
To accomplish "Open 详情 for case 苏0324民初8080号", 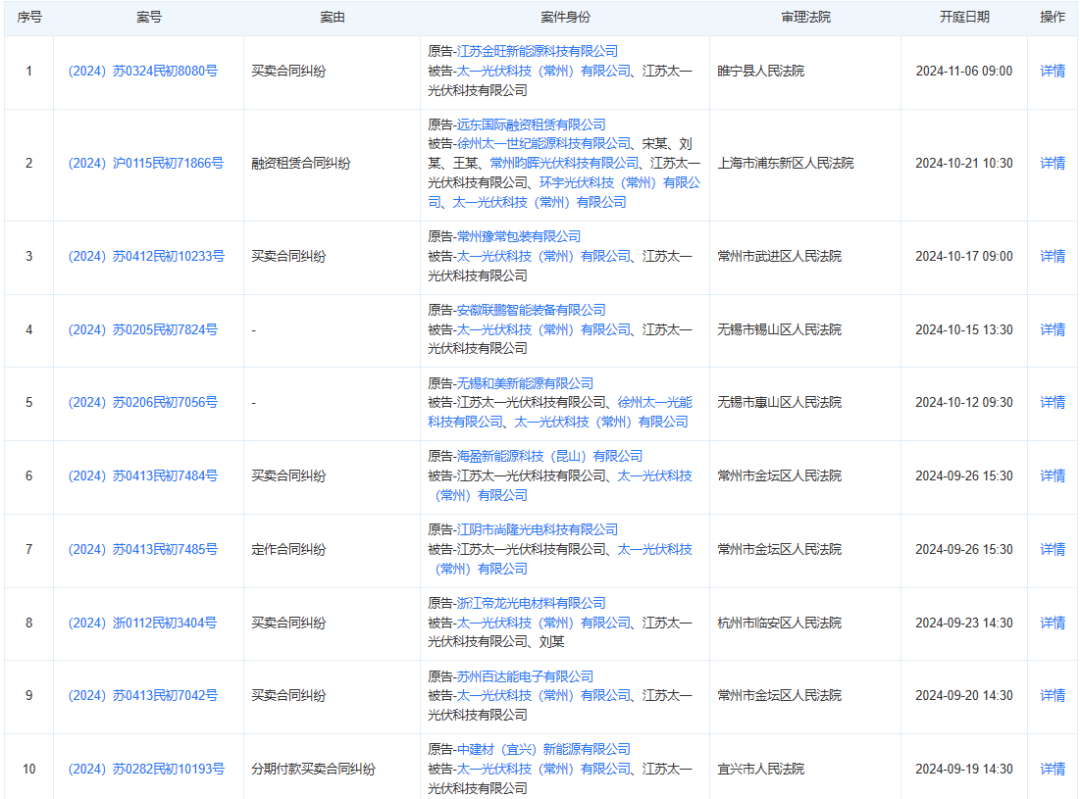I will (1052, 71).
